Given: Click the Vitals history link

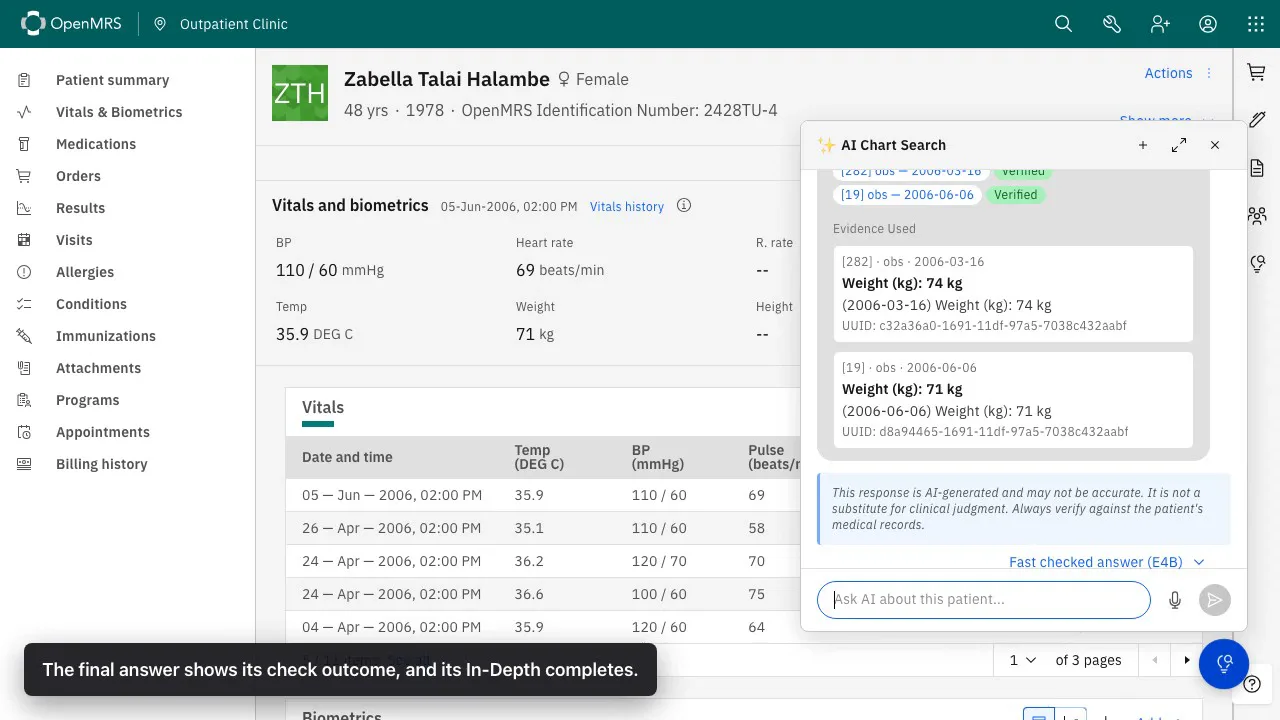Looking at the screenshot, I should (627, 207).
